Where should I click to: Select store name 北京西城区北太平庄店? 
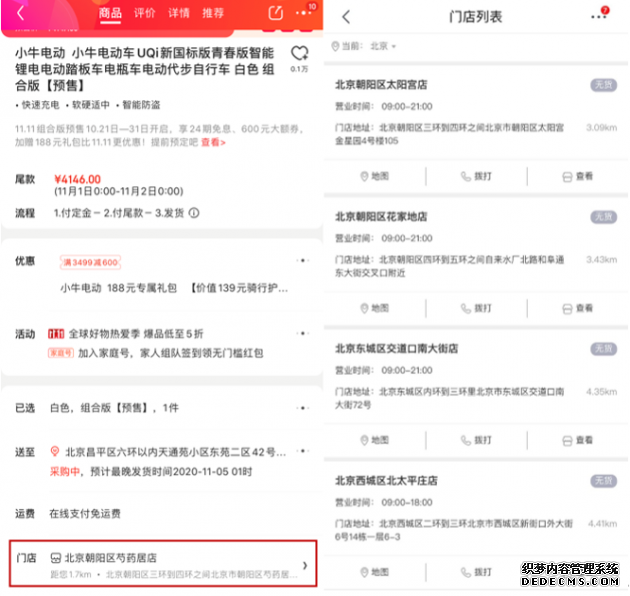point(387,481)
